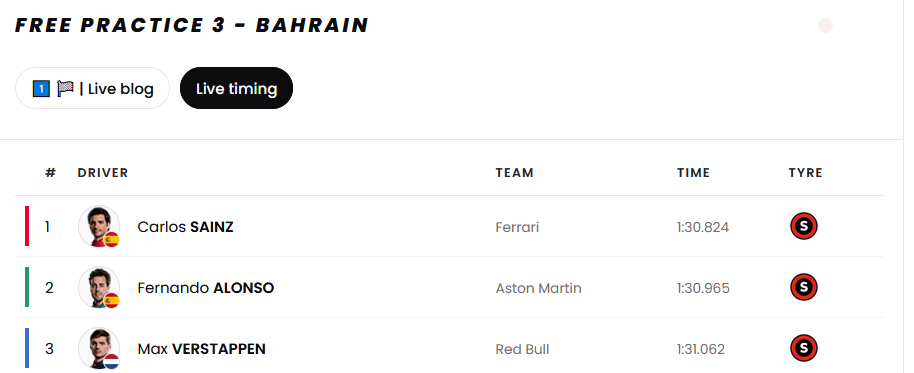
Task: Click the chequered flag icon in Live blog
Action: [x=65, y=89]
